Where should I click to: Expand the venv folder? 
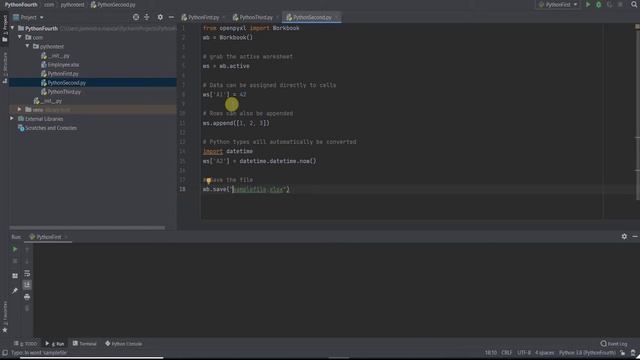[19, 109]
